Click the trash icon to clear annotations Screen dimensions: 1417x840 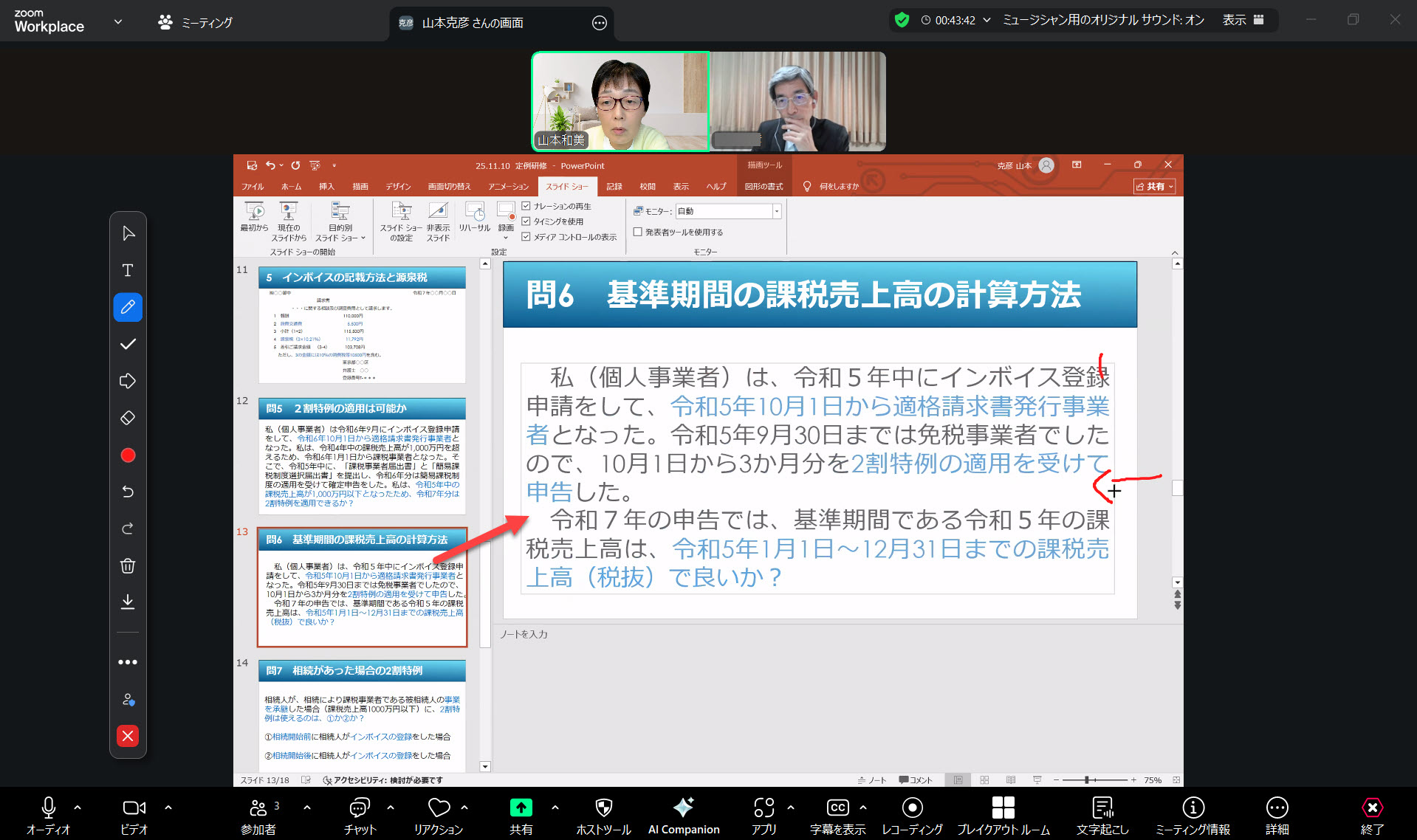(128, 566)
